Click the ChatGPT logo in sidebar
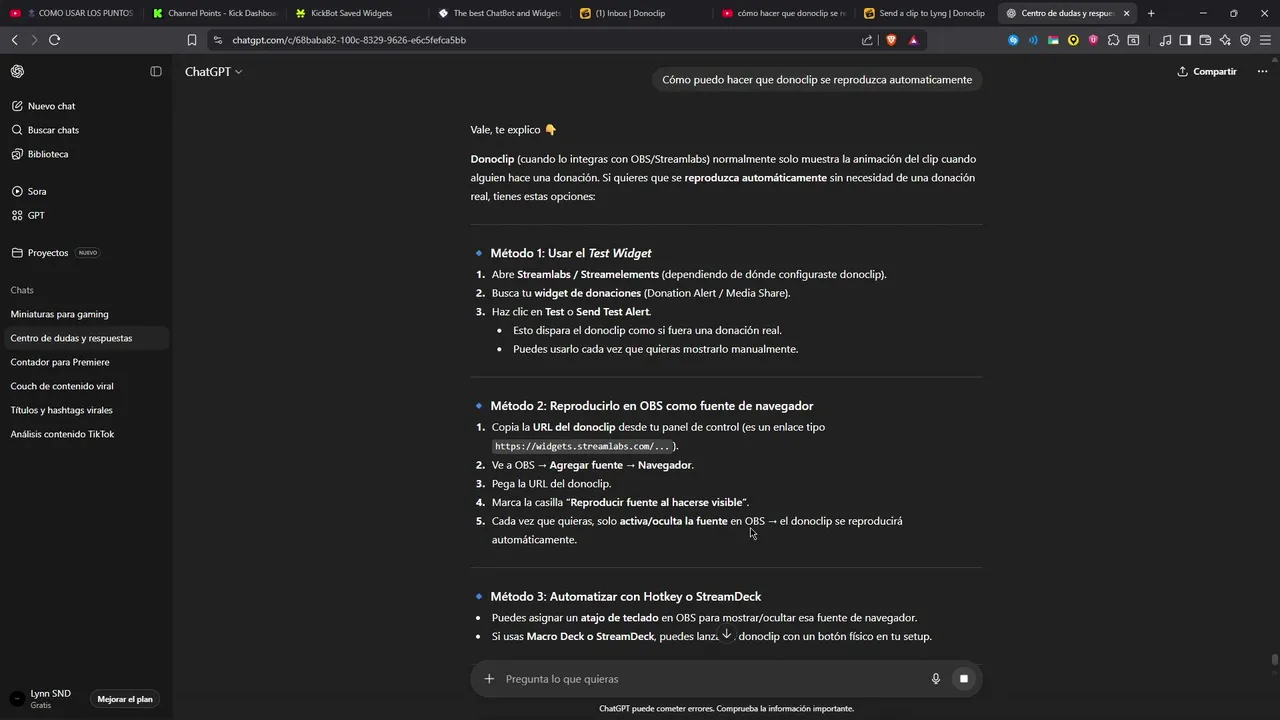 click(17, 71)
